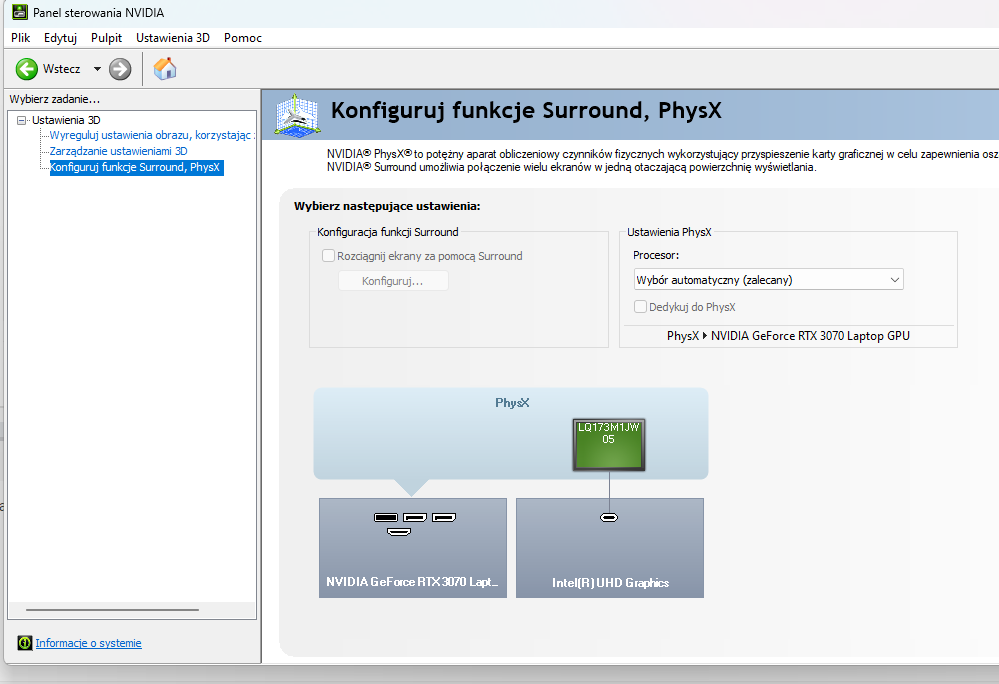Select the LQ173M1JW05 display thumbnail
This screenshot has height=684, width=999.
tap(608, 445)
